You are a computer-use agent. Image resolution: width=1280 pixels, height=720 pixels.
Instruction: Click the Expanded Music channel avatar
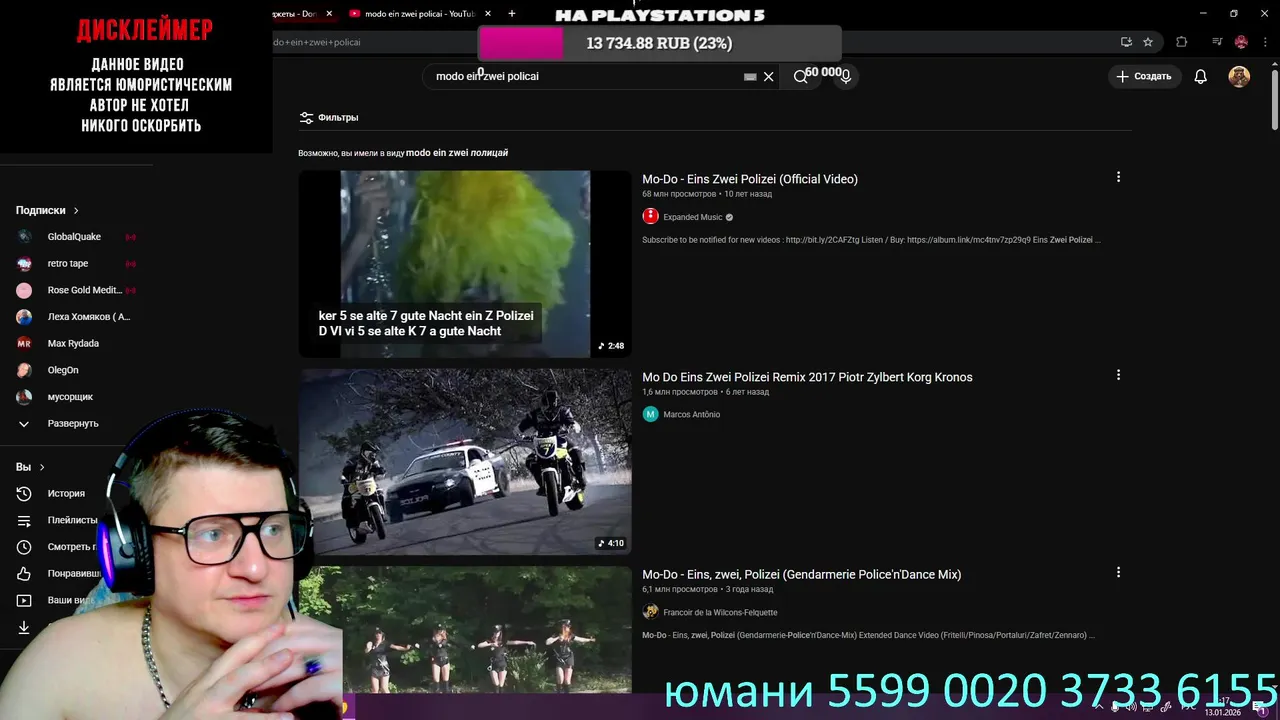tap(650, 217)
